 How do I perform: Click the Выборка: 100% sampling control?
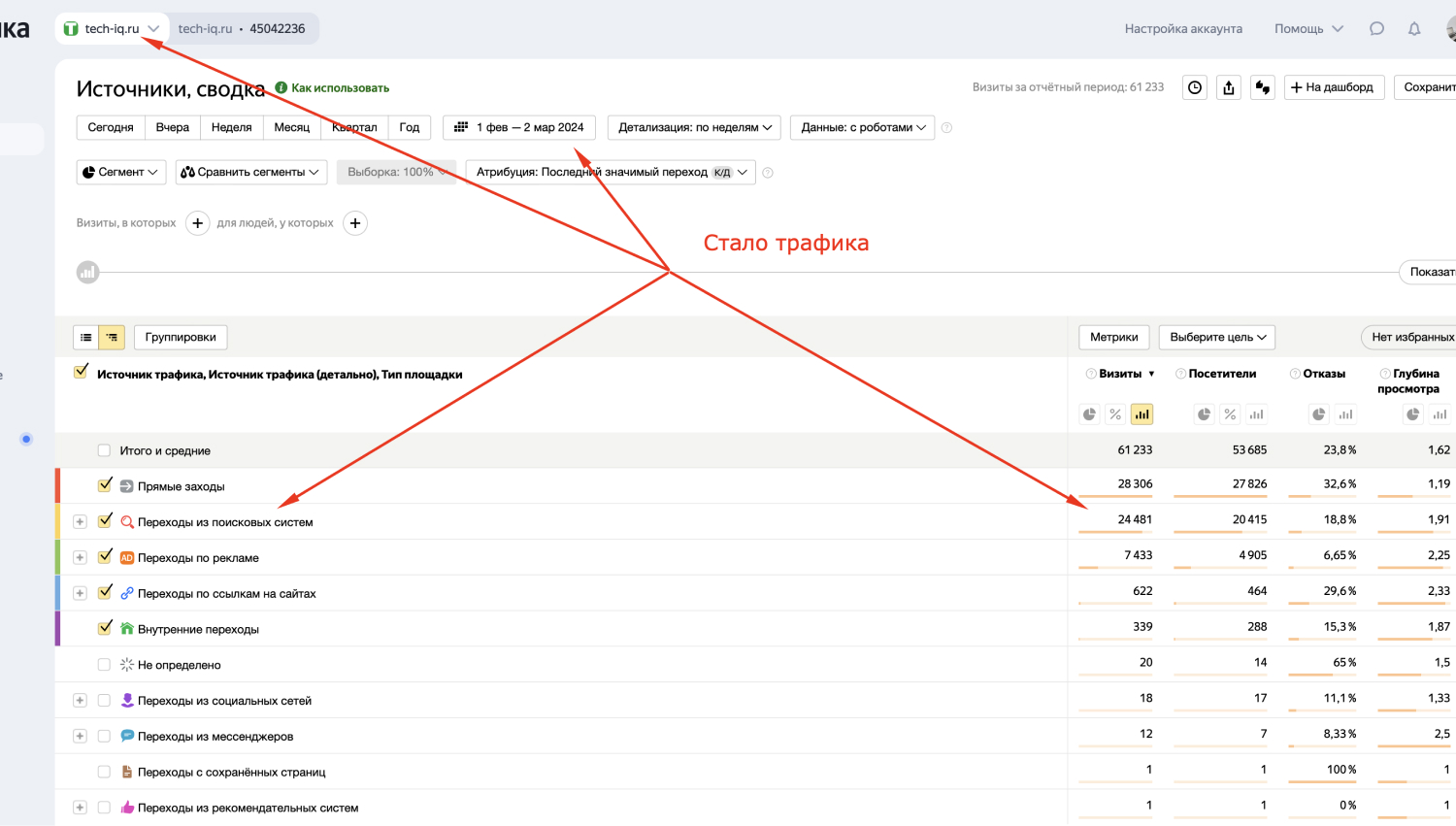tap(396, 172)
